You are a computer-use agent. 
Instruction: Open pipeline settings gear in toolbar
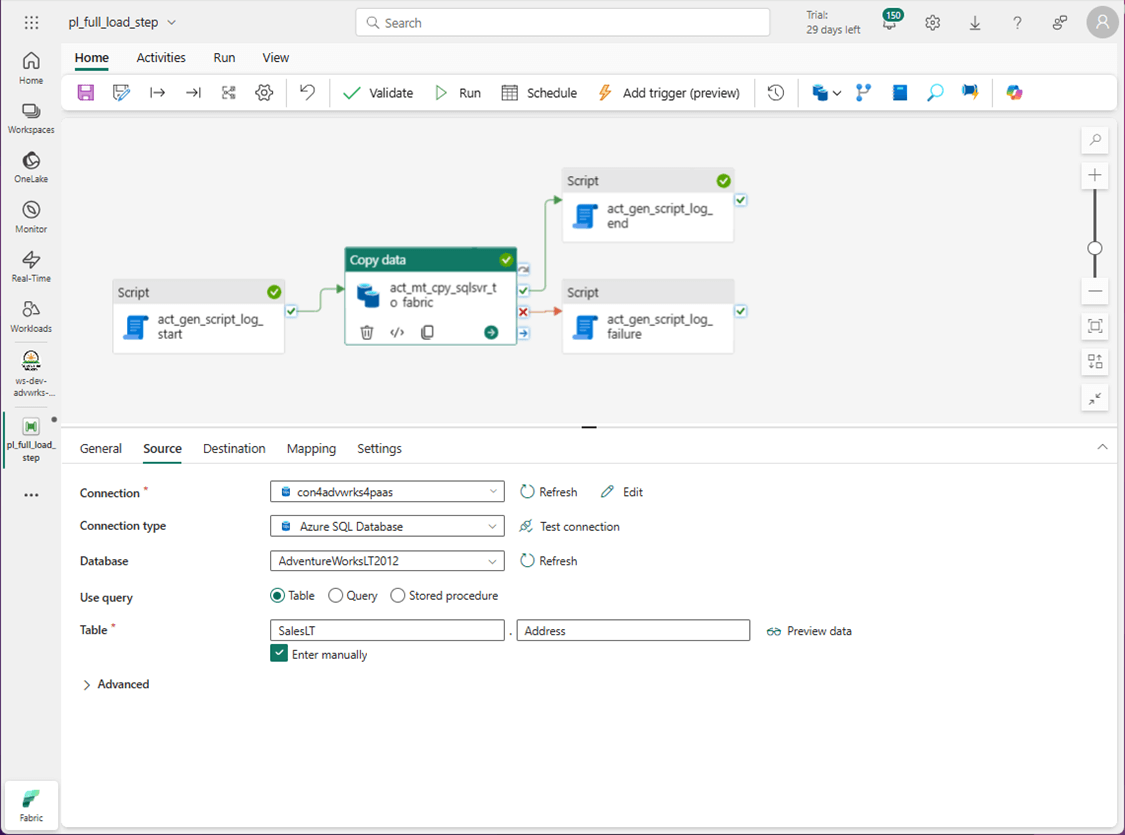click(x=264, y=93)
